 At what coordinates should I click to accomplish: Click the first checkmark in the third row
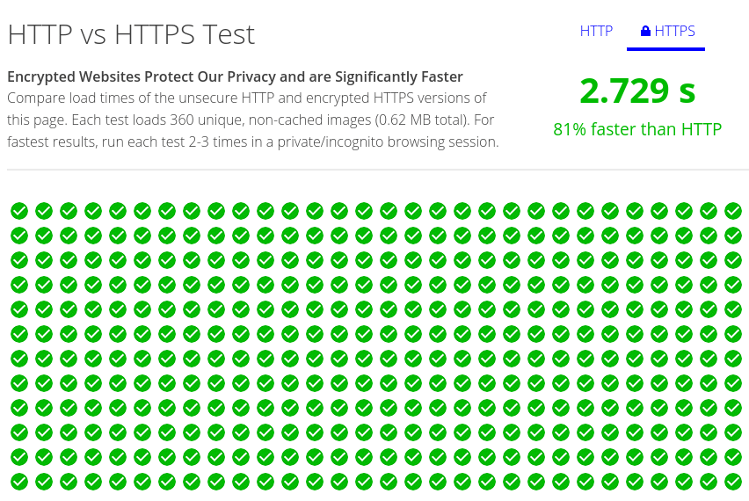pos(19,260)
